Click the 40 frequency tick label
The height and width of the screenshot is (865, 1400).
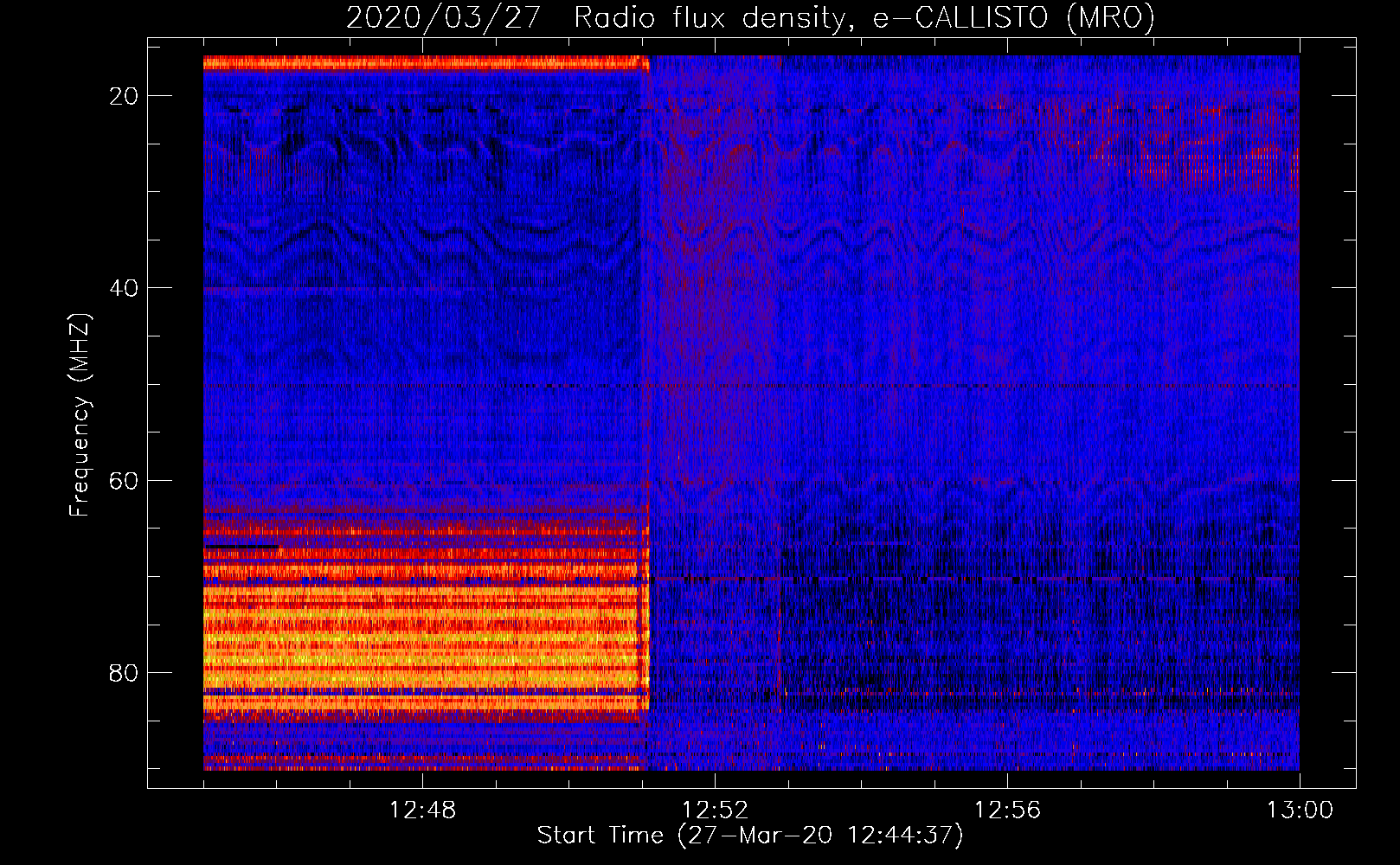[x=125, y=288]
